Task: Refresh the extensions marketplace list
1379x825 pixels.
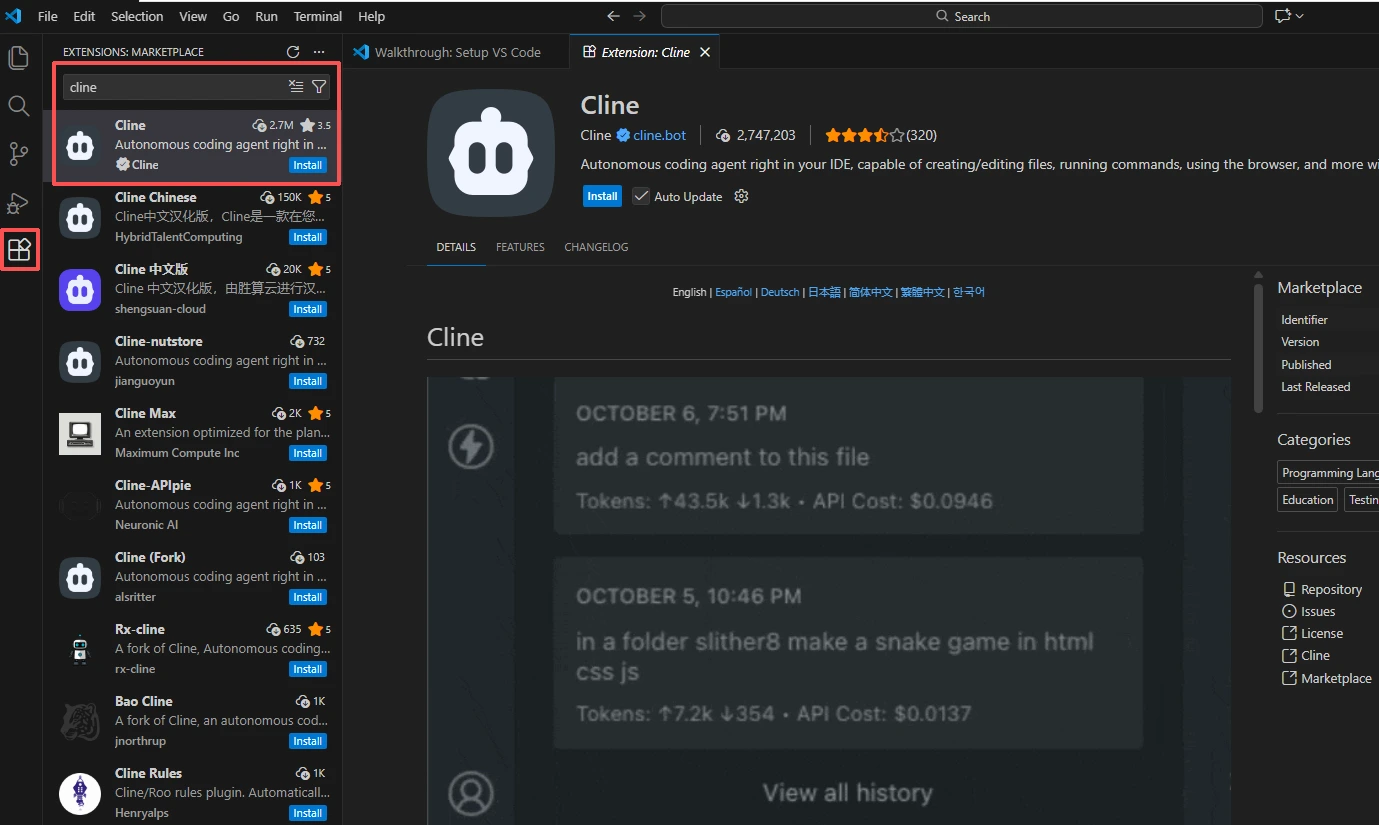Action: point(293,52)
